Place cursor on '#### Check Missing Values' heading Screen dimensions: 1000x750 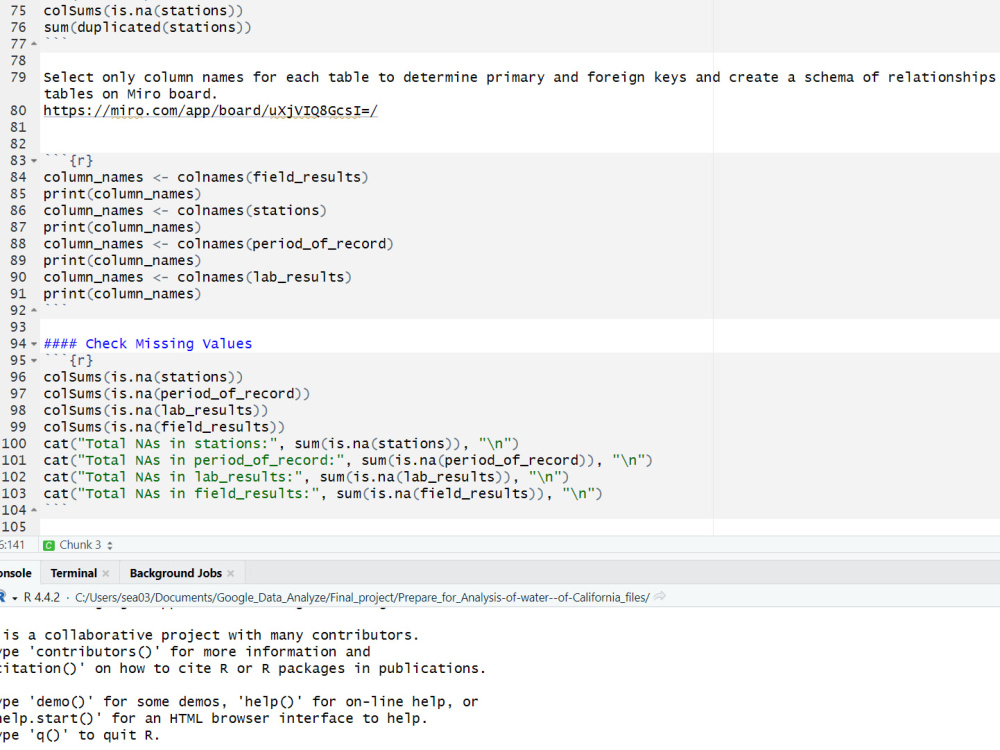pyautogui.click(x=148, y=344)
